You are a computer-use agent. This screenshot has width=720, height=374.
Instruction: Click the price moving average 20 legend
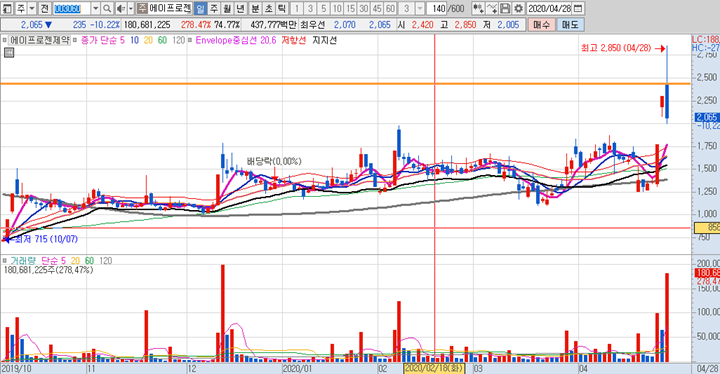[148, 40]
